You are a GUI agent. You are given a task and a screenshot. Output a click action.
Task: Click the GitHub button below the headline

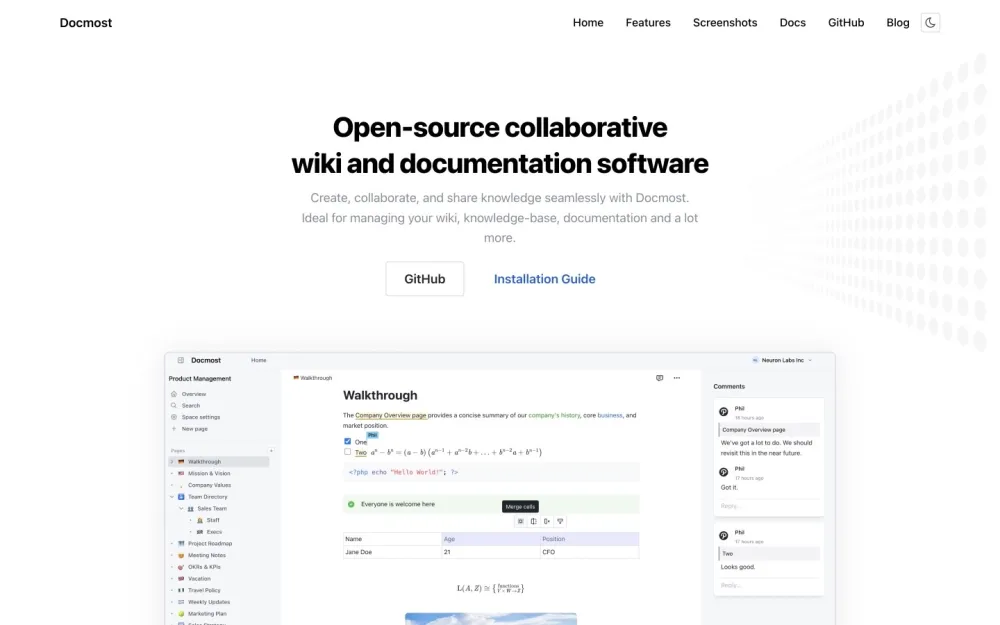(424, 278)
